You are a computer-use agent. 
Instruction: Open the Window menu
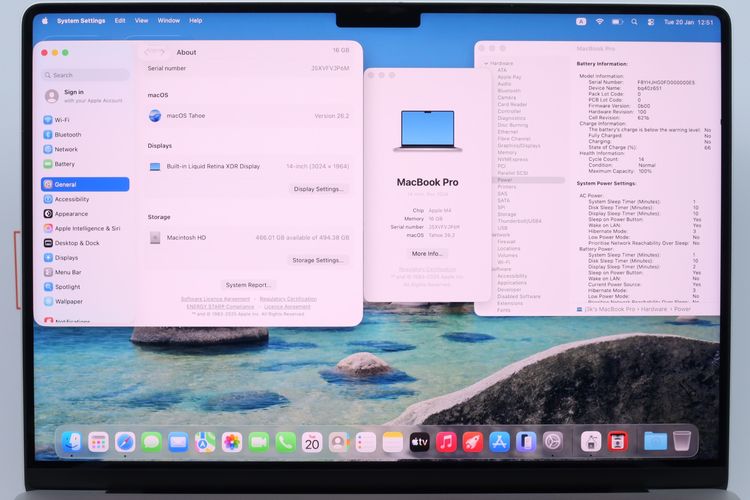pos(169,21)
